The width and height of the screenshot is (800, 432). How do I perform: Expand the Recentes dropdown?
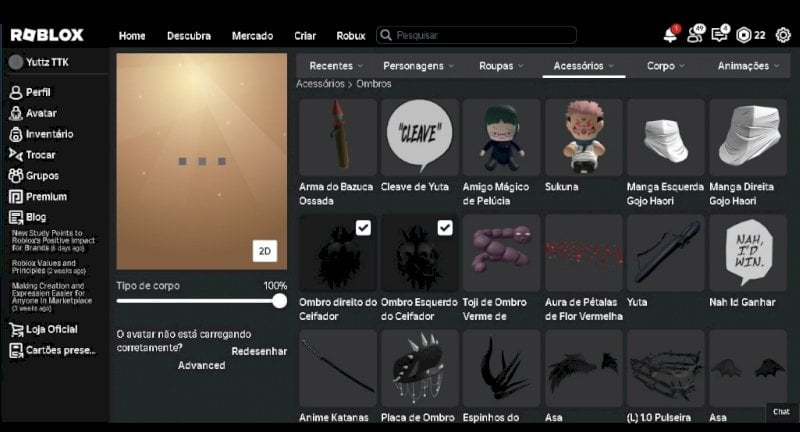click(x=336, y=66)
